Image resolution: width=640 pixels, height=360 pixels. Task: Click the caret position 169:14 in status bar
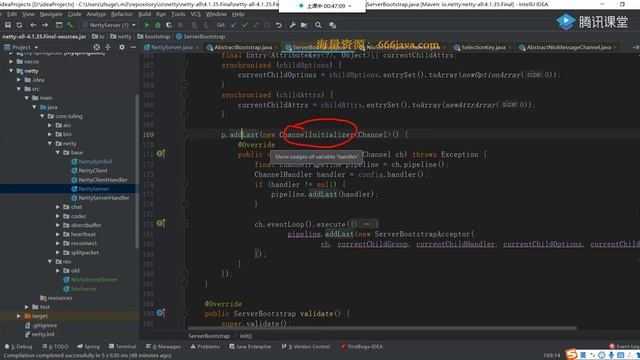tap(551, 356)
